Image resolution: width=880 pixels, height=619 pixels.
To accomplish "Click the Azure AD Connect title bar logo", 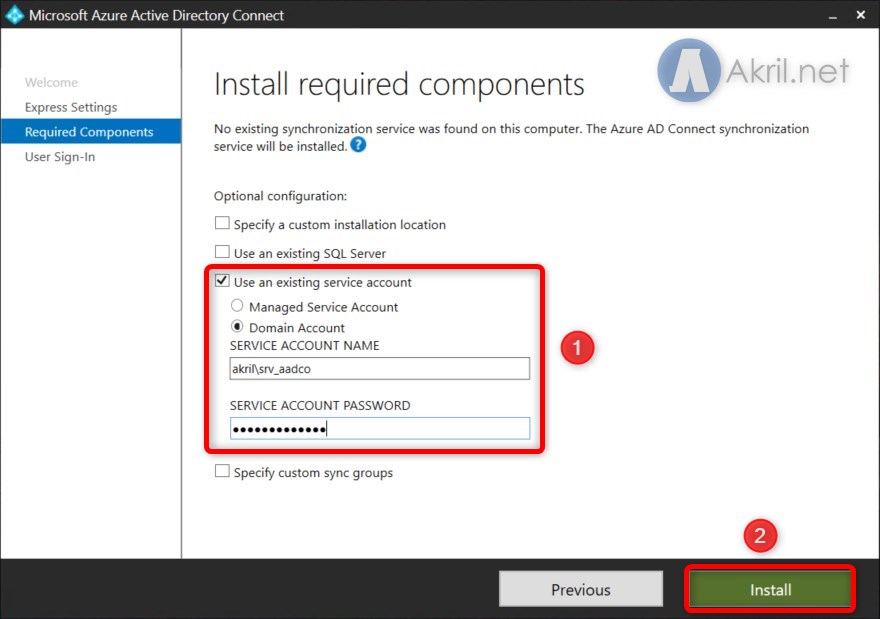I will (14, 15).
